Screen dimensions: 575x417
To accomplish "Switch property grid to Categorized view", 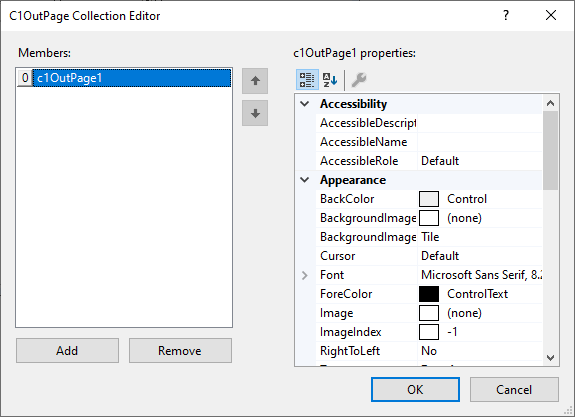I will point(307,80).
